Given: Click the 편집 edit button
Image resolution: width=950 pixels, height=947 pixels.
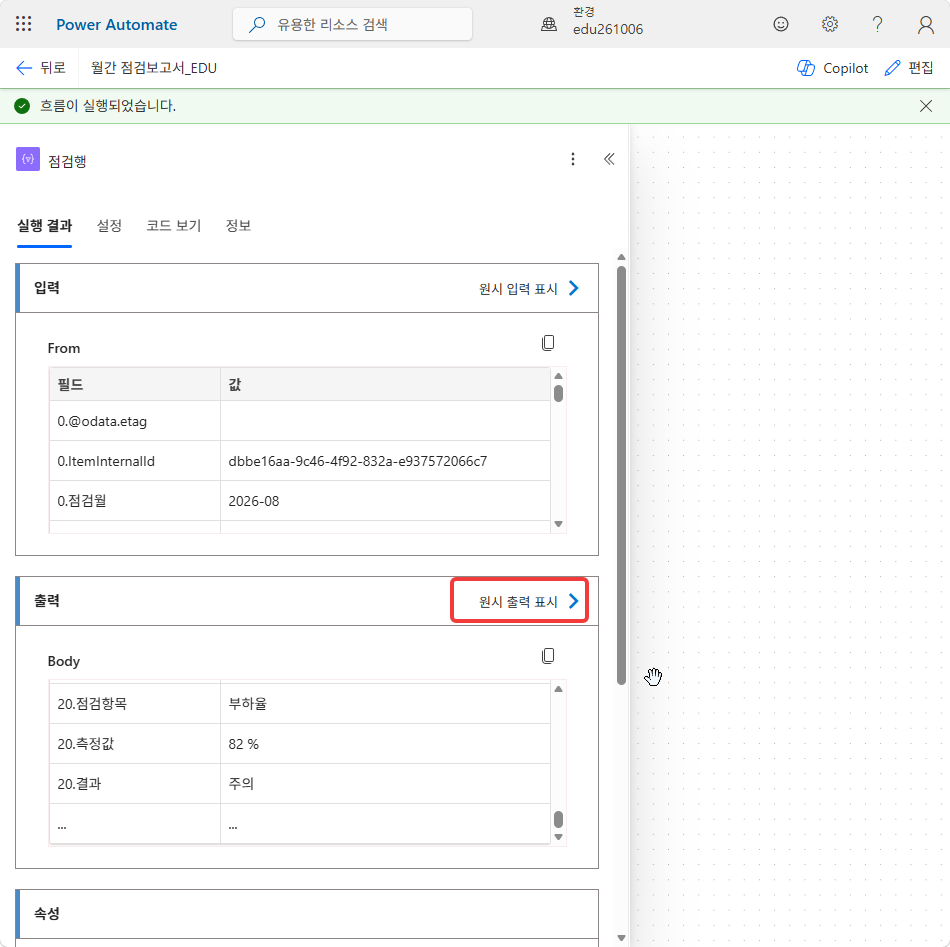Looking at the screenshot, I should (x=909, y=68).
